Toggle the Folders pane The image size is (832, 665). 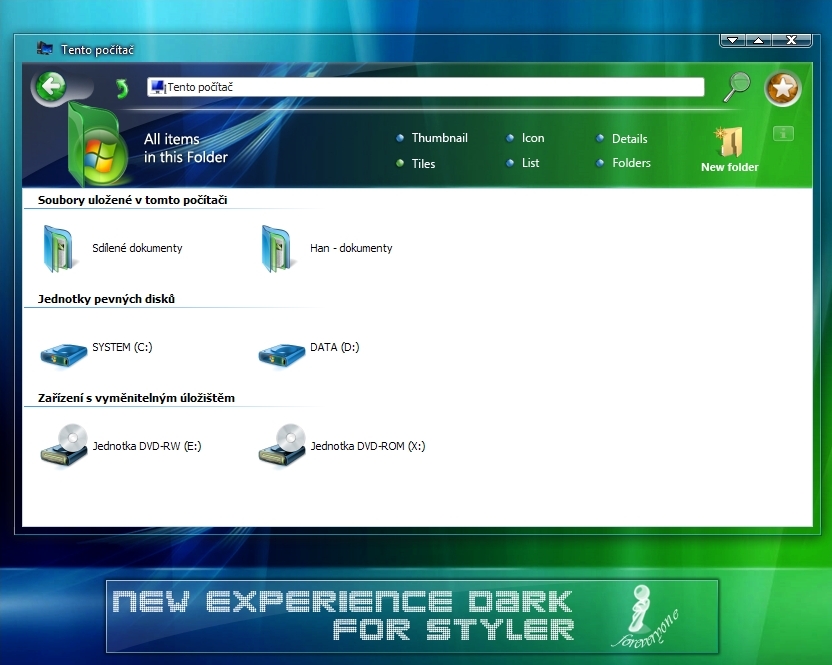[x=623, y=163]
